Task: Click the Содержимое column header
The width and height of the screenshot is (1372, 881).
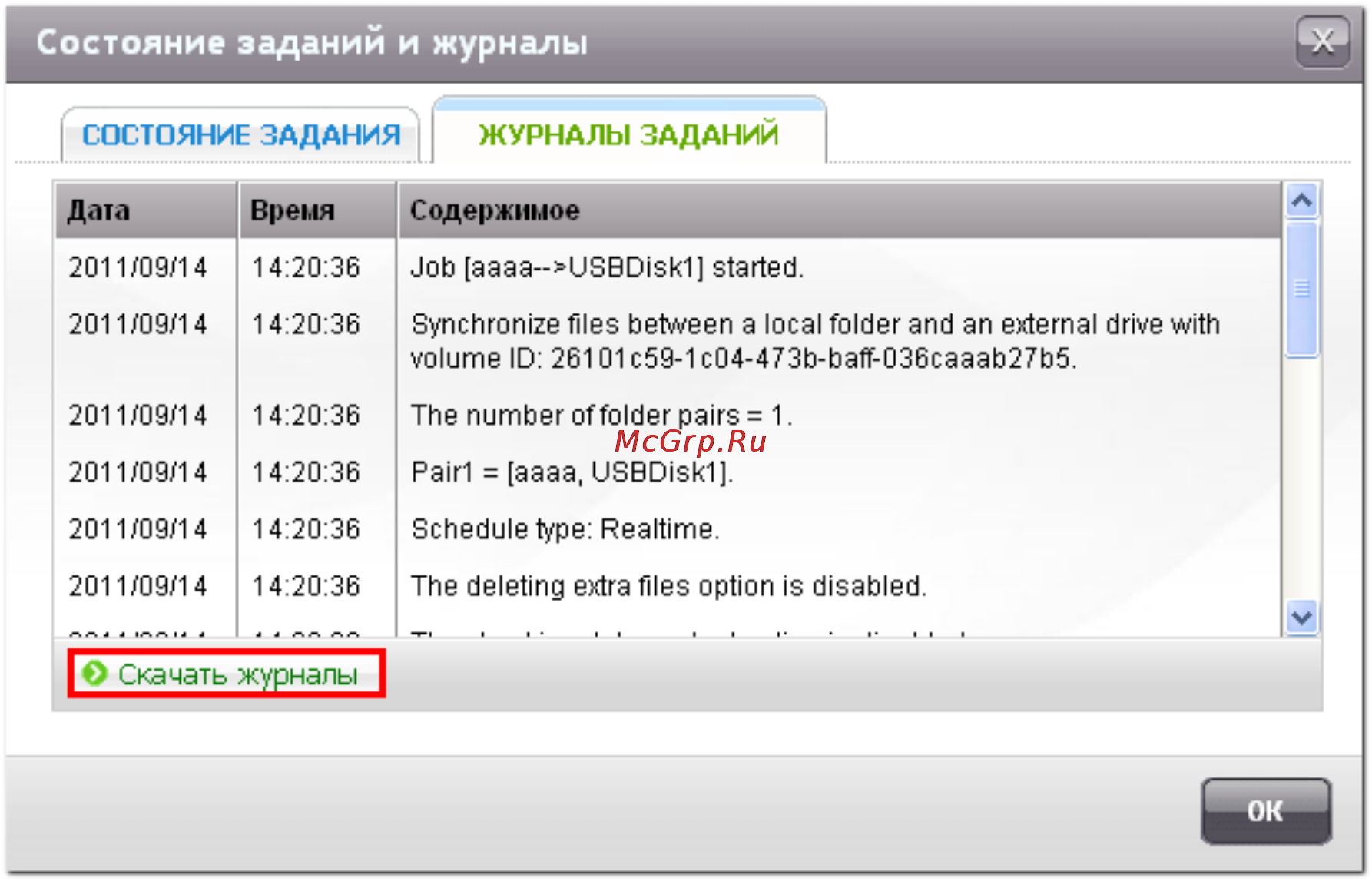Action: click(840, 210)
